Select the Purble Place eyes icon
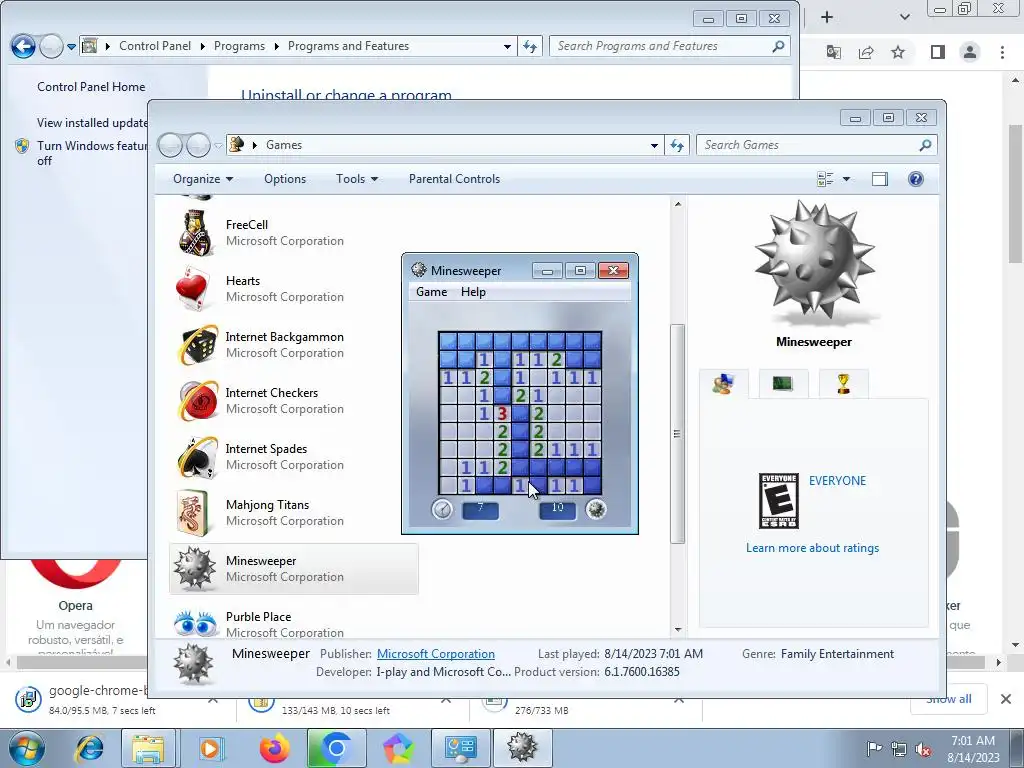Image resolution: width=1024 pixels, height=768 pixels. 195,623
